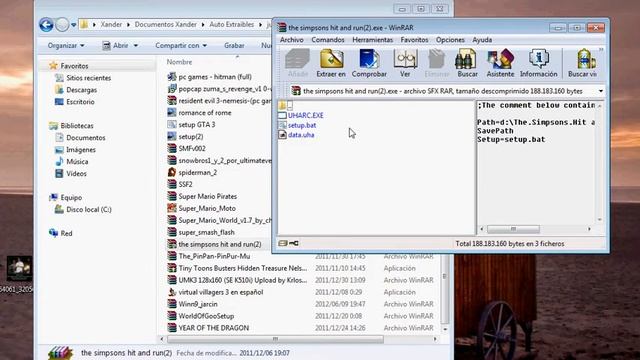Click the Explorer back arrow button

[x=46, y=25]
